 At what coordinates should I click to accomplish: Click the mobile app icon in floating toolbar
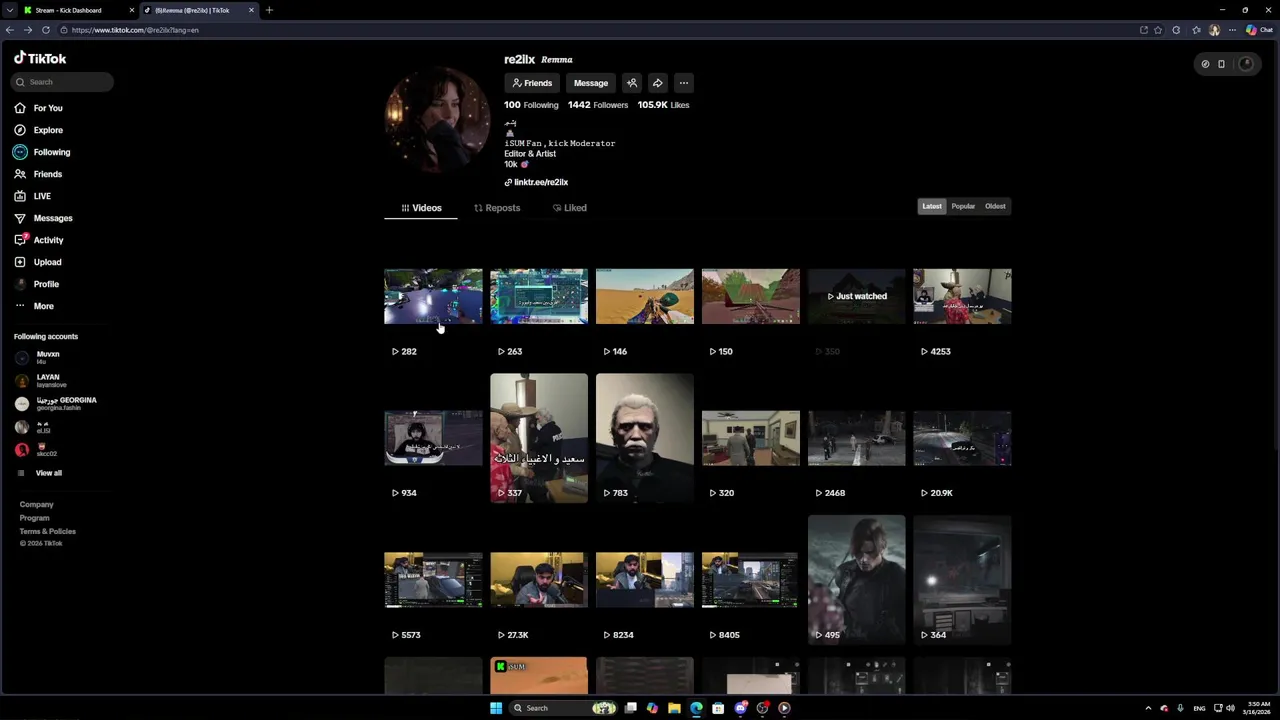click(x=1221, y=64)
